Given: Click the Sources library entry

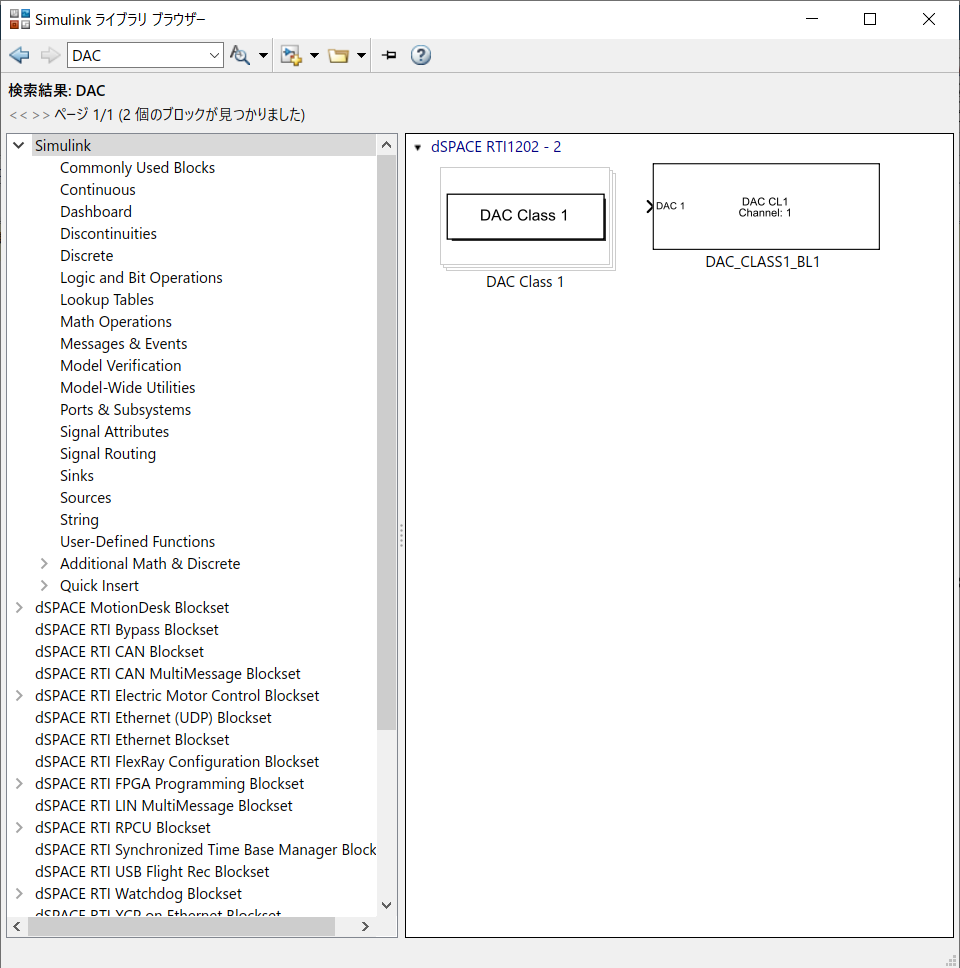Looking at the screenshot, I should pyautogui.click(x=85, y=497).
